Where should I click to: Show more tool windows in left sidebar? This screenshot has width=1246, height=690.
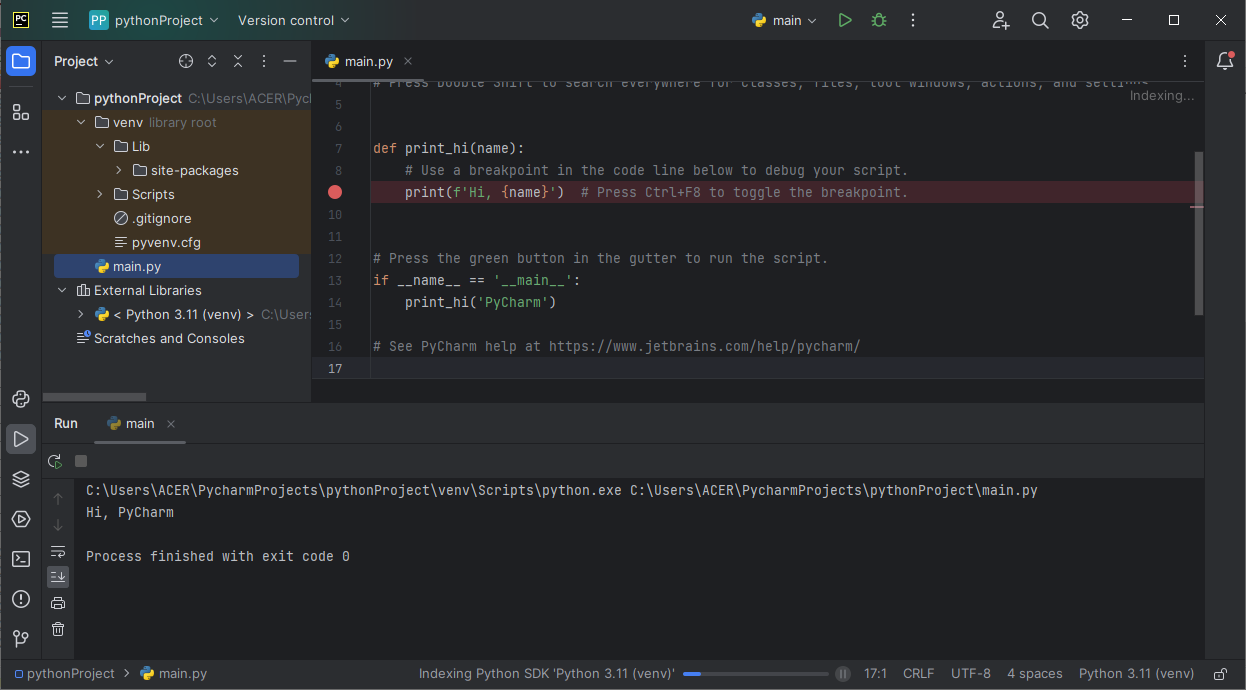(21, 152)
